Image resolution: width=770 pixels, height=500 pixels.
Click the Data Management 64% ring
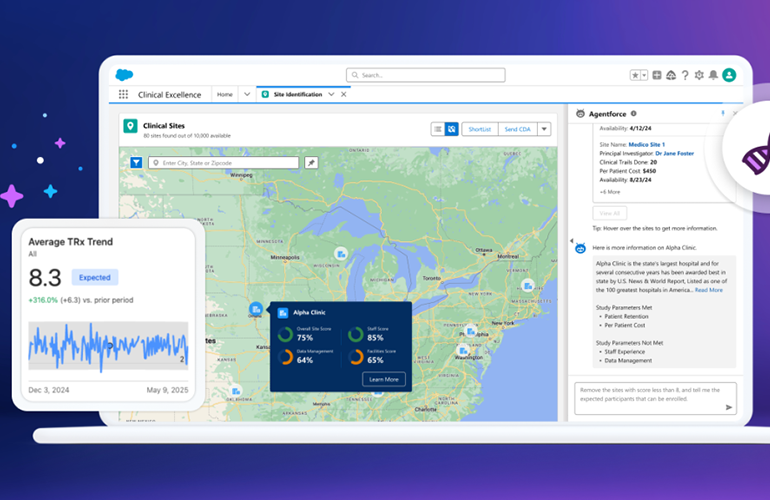coord(285,357)
